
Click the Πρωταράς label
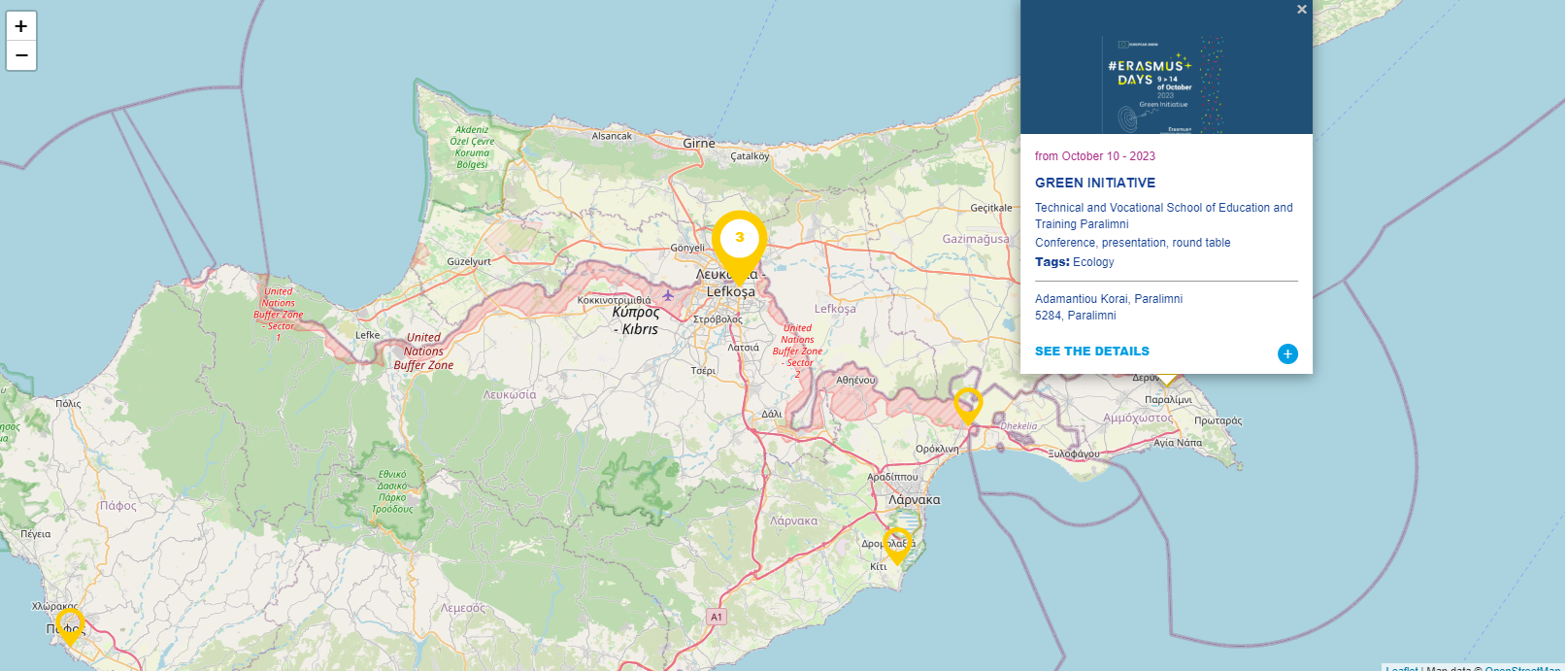coord(1218,421)
